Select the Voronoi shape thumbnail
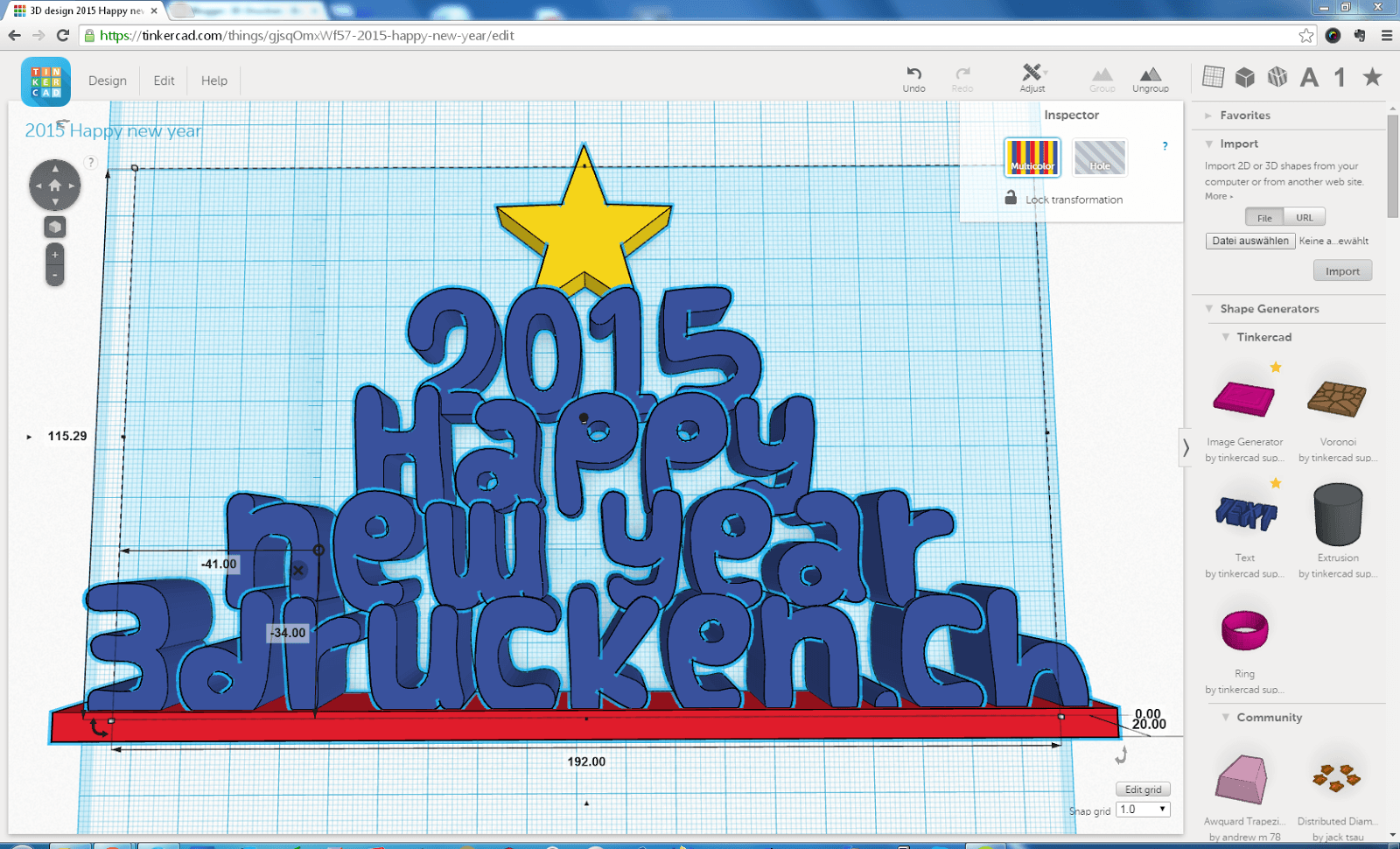The image size is (1400, 849). point(1338,398)
